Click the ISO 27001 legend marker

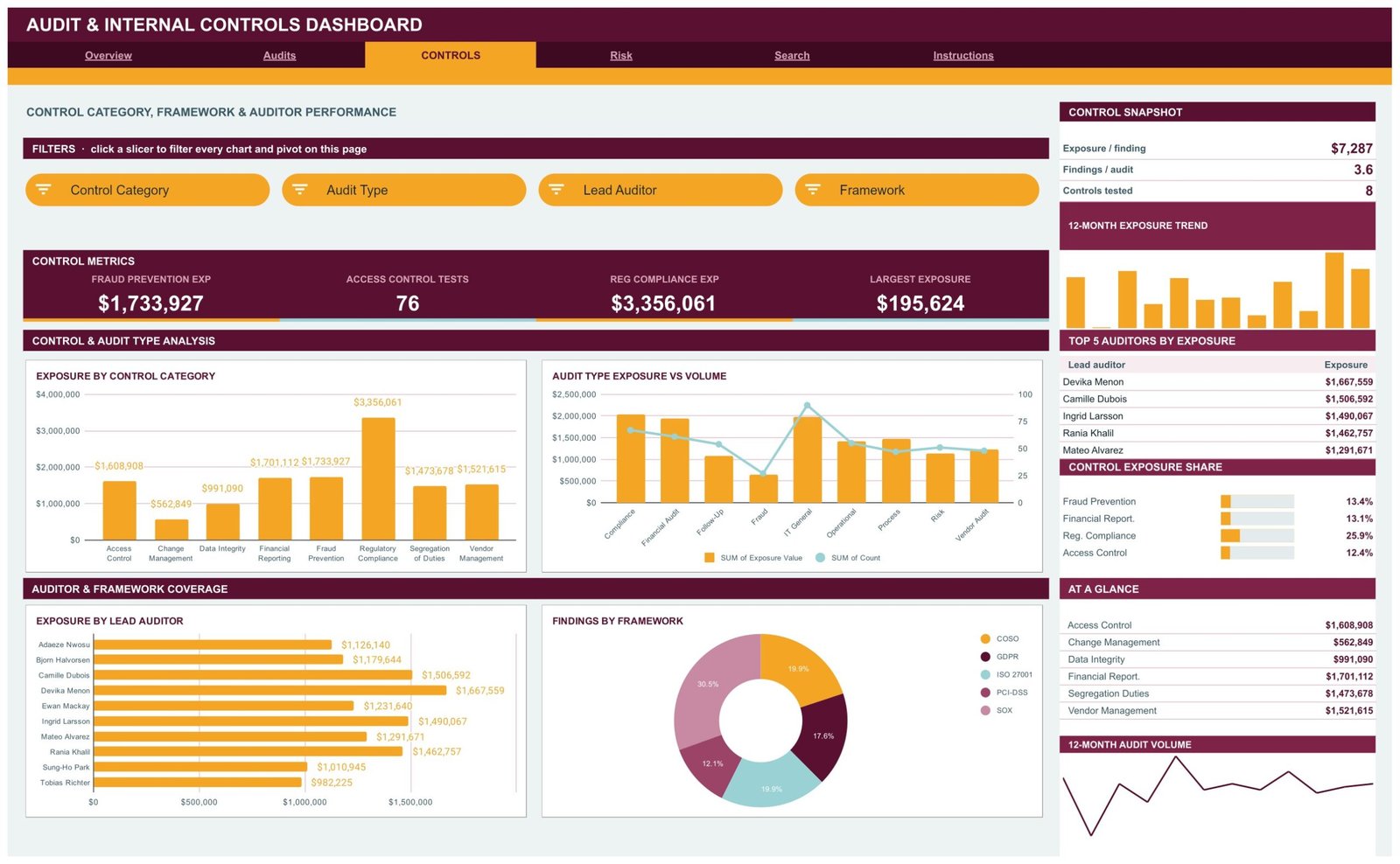[x=985, y=674]
